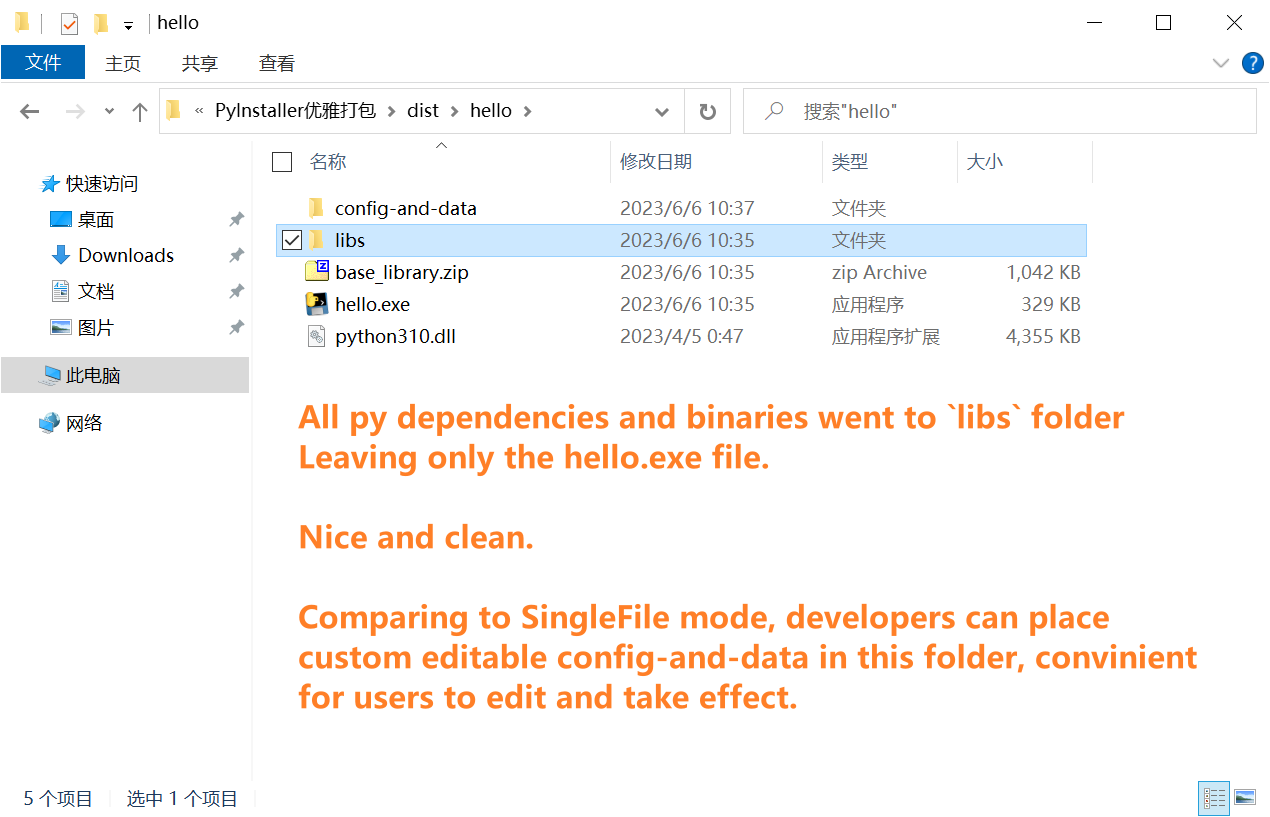Switch to the 查看 ribbon tab
This screenshot has height=817, width=1270.
pyautogui.click(x=276, y=63)
